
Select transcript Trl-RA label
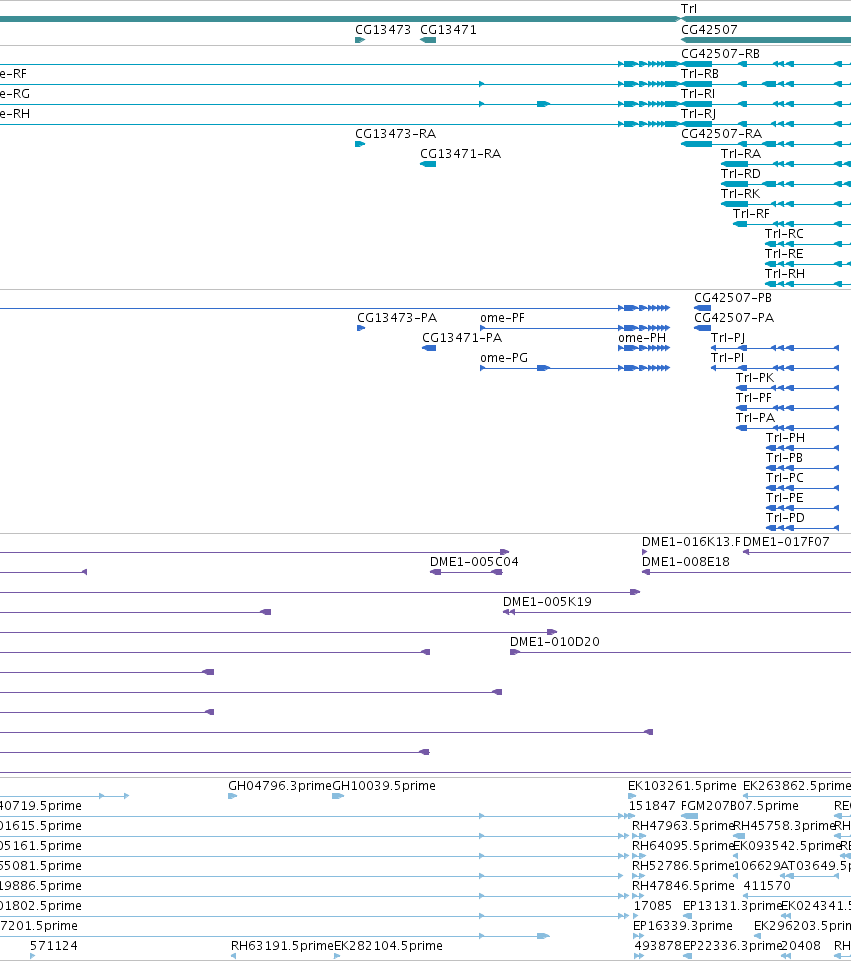click(x=741, y=154)
